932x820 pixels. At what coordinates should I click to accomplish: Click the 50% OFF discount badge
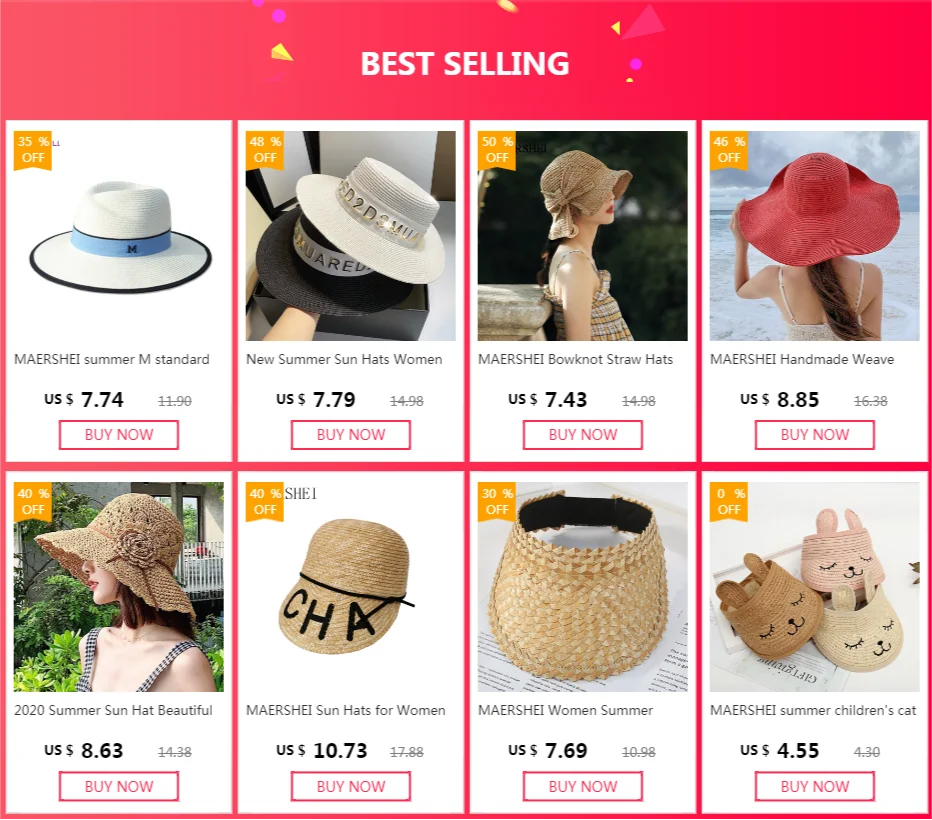click(497, 150)
